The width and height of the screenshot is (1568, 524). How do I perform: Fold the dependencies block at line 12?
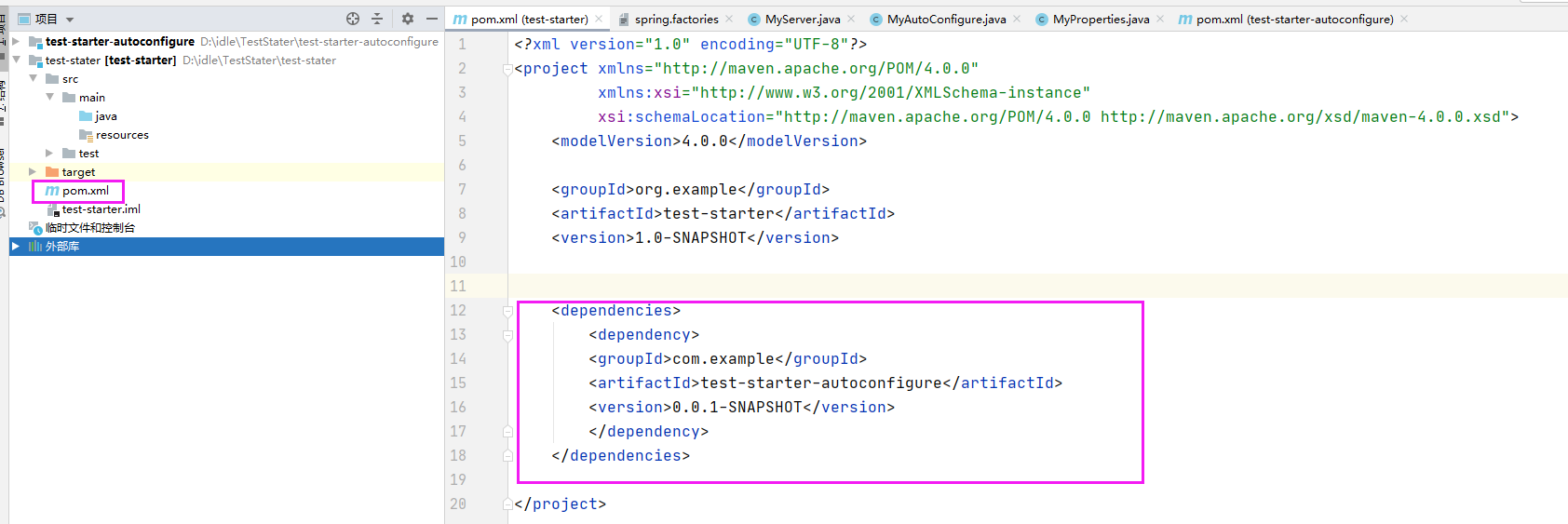click(x=507, y=311)
